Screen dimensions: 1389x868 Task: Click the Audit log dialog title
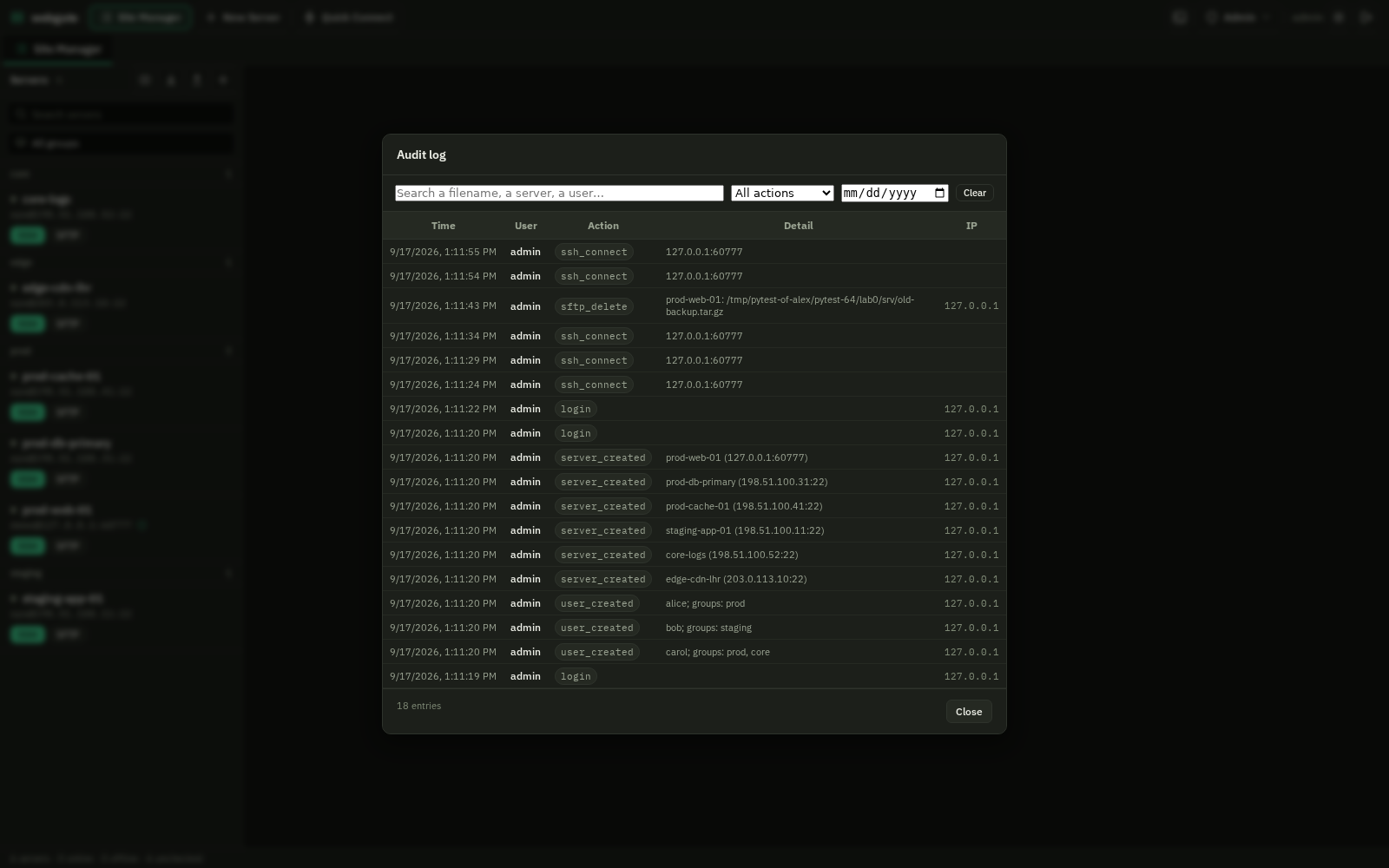point(421,155)
